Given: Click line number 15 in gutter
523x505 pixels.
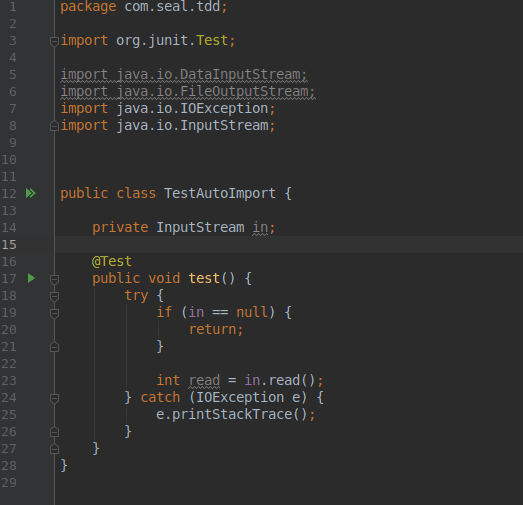Looking at the screenshot, I should [9, 244].
